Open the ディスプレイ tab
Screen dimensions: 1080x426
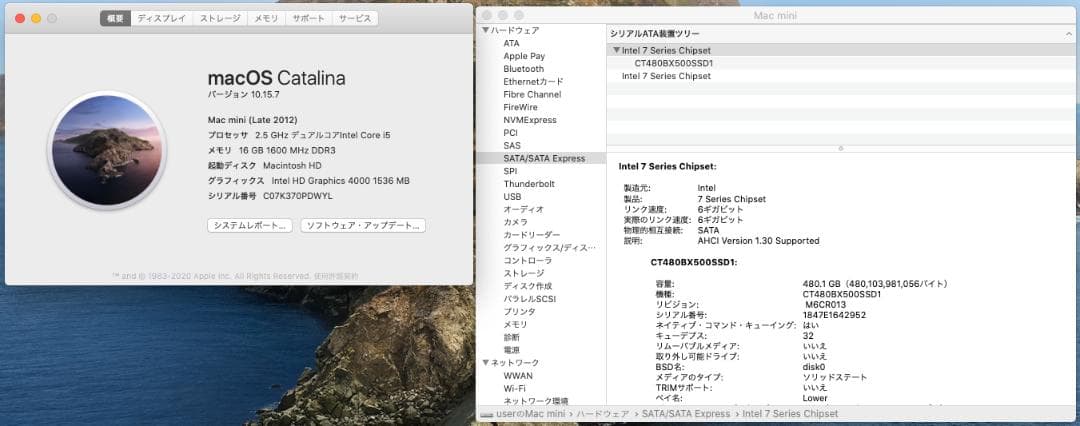[x=161, y=19]
